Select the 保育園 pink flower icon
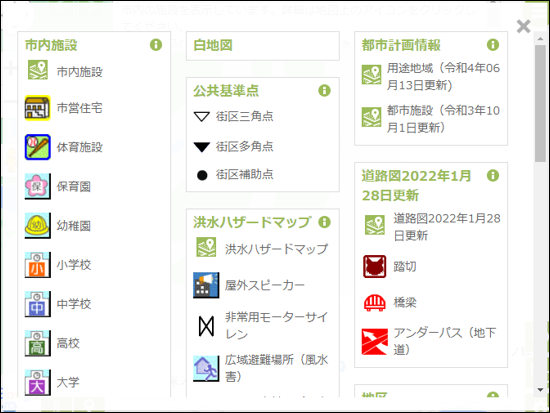The width and height of the screenshot is (550, 413). (x=38, y=186)
